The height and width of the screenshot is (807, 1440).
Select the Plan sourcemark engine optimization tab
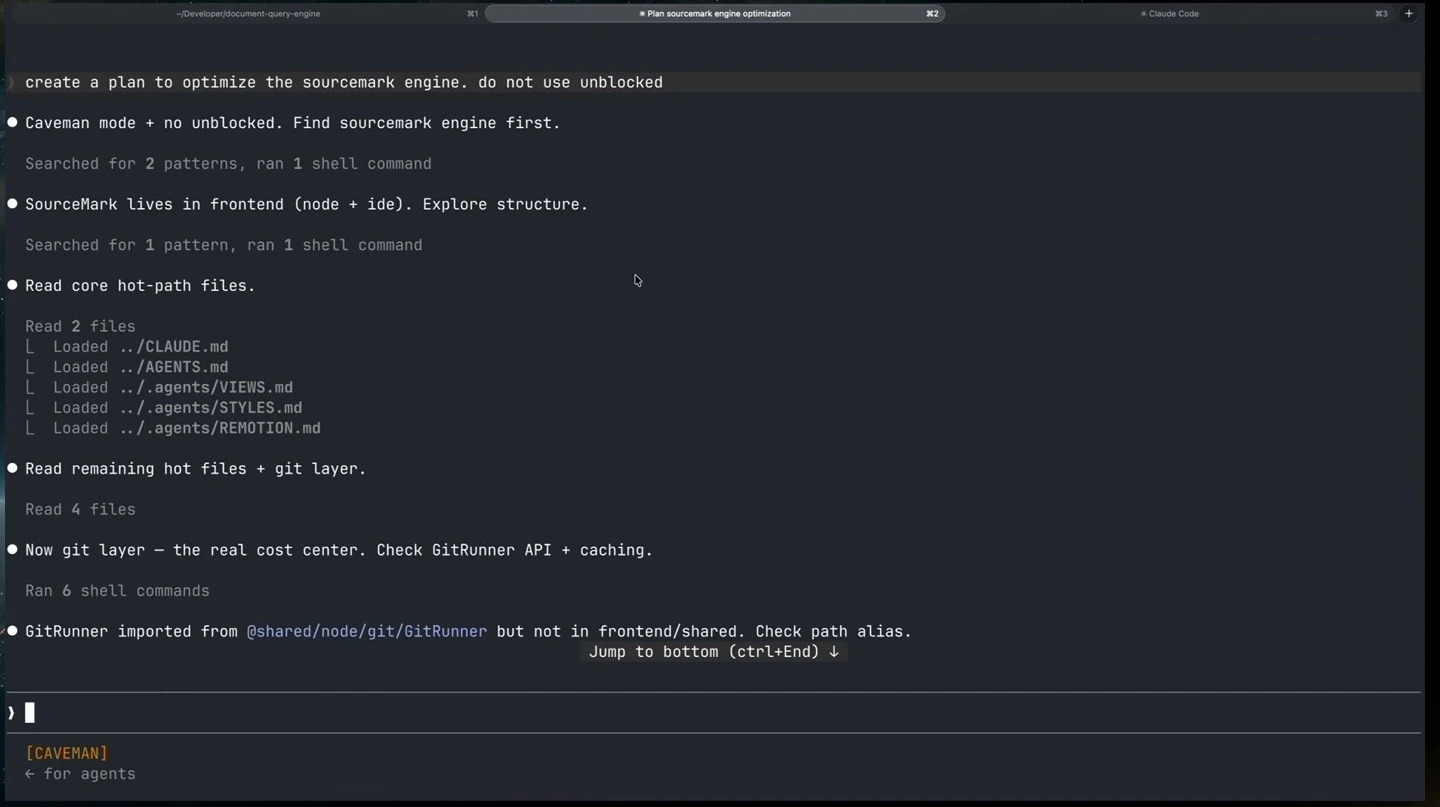point(715,14)
